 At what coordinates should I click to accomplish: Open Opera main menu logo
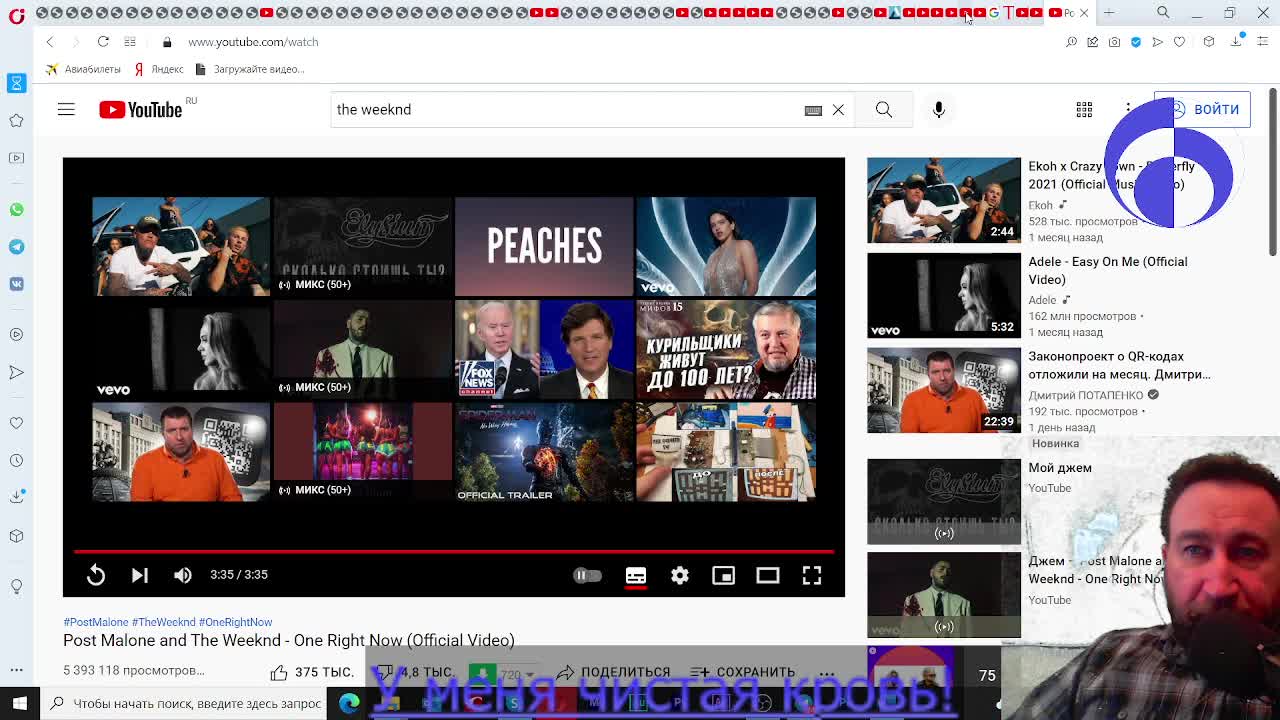click(17, 14)
